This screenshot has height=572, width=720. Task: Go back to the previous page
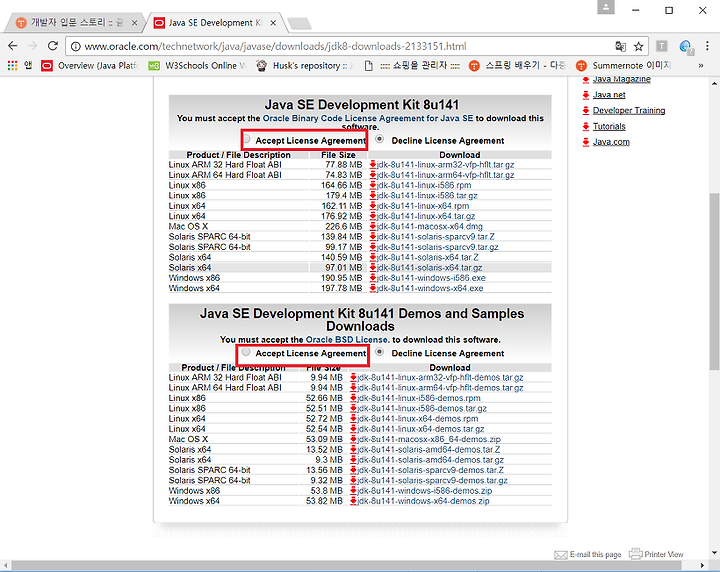coord(12,46)
